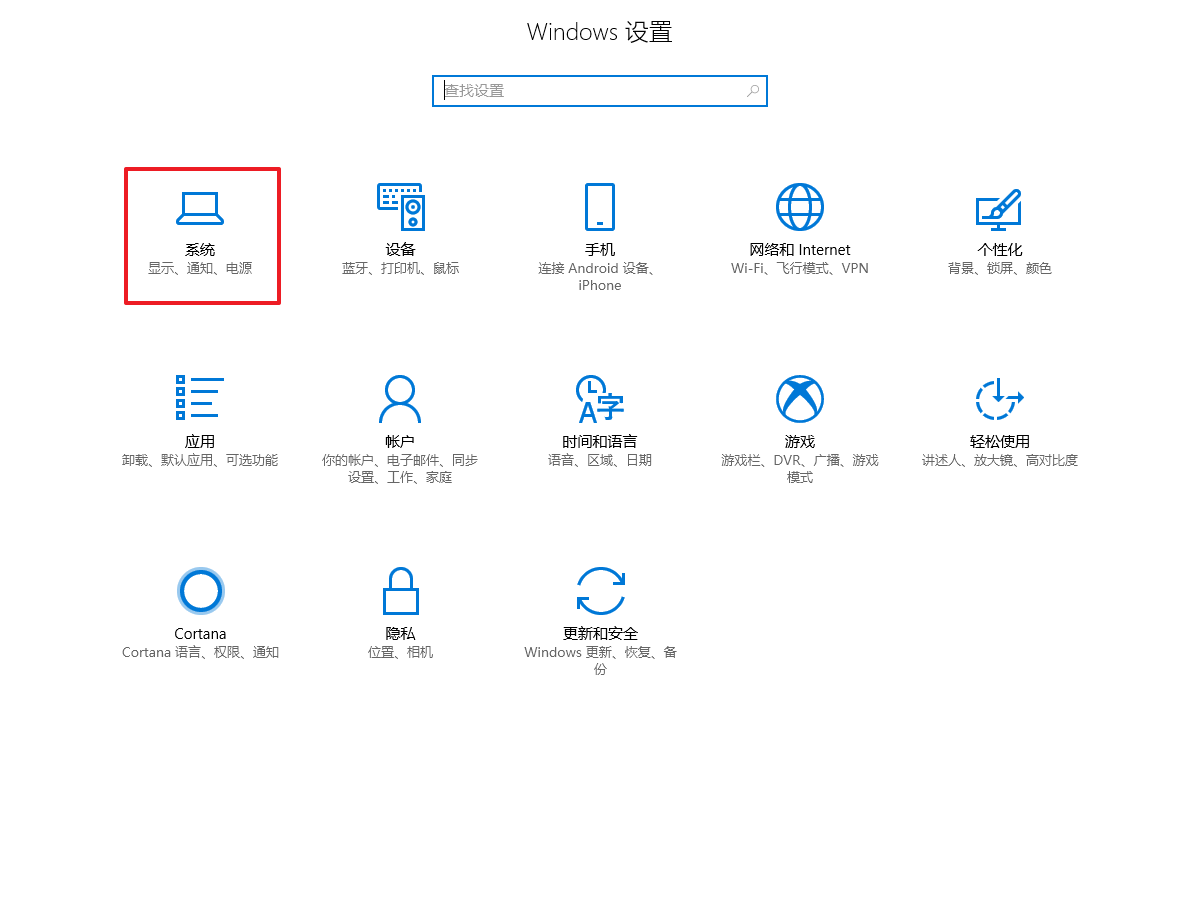The image size is (1200, 900).
Task: Focus the 查找设置 search field
Action: (x=590, y=91)
